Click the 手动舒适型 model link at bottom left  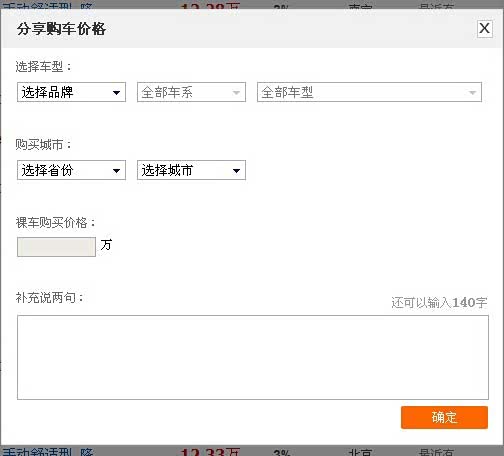pyautogui.click(x=37, y=452)
